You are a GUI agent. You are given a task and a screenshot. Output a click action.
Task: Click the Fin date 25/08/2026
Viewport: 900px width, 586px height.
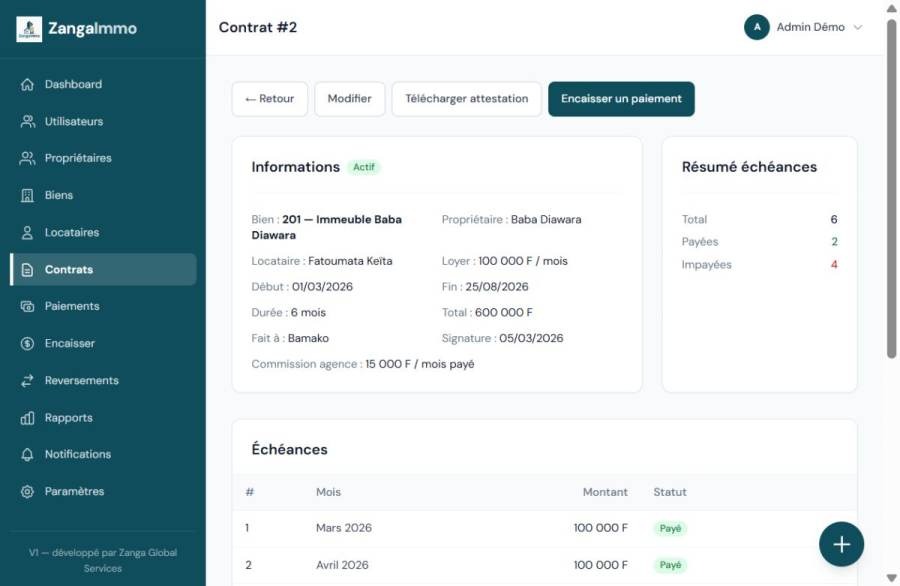click(x=496, y=287)
